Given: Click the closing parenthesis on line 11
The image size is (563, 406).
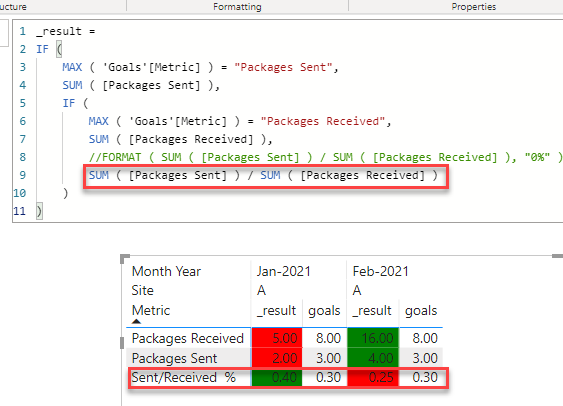Looking at the screenshot, I should click(x=39, y=211).
